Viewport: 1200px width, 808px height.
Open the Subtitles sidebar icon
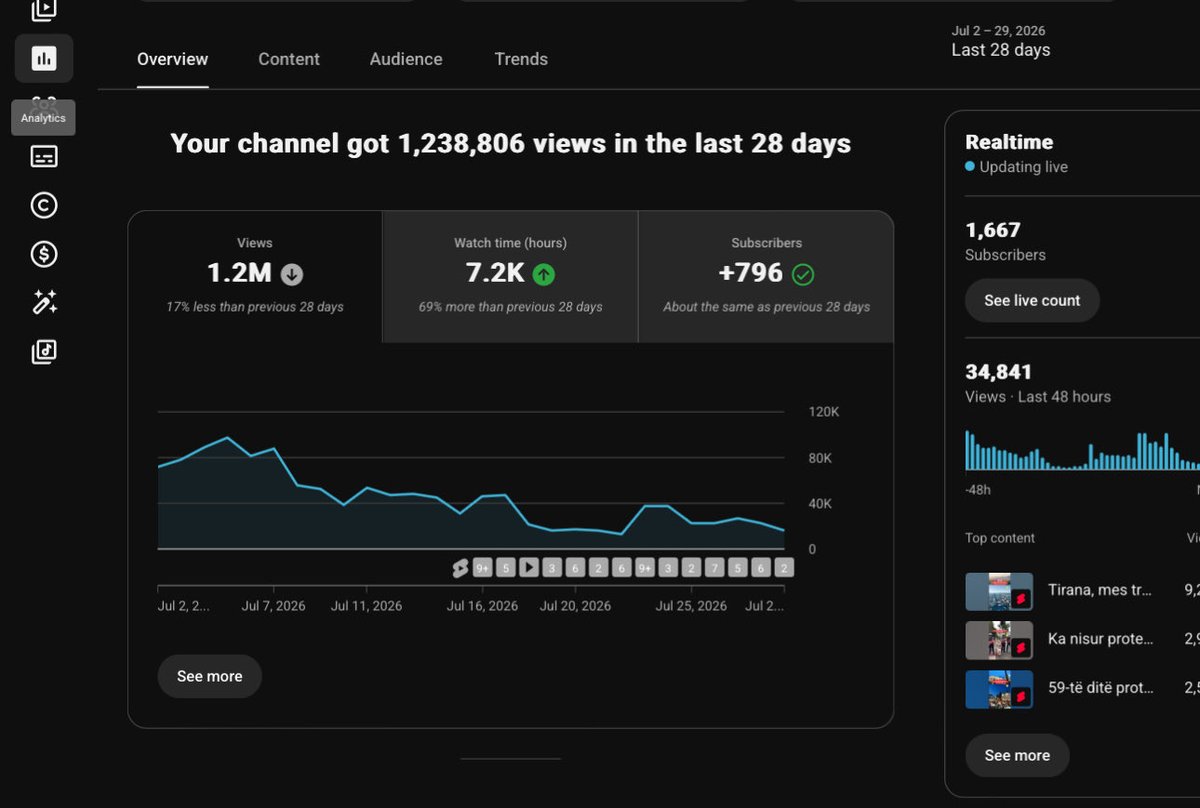click(x=44, y=157)
